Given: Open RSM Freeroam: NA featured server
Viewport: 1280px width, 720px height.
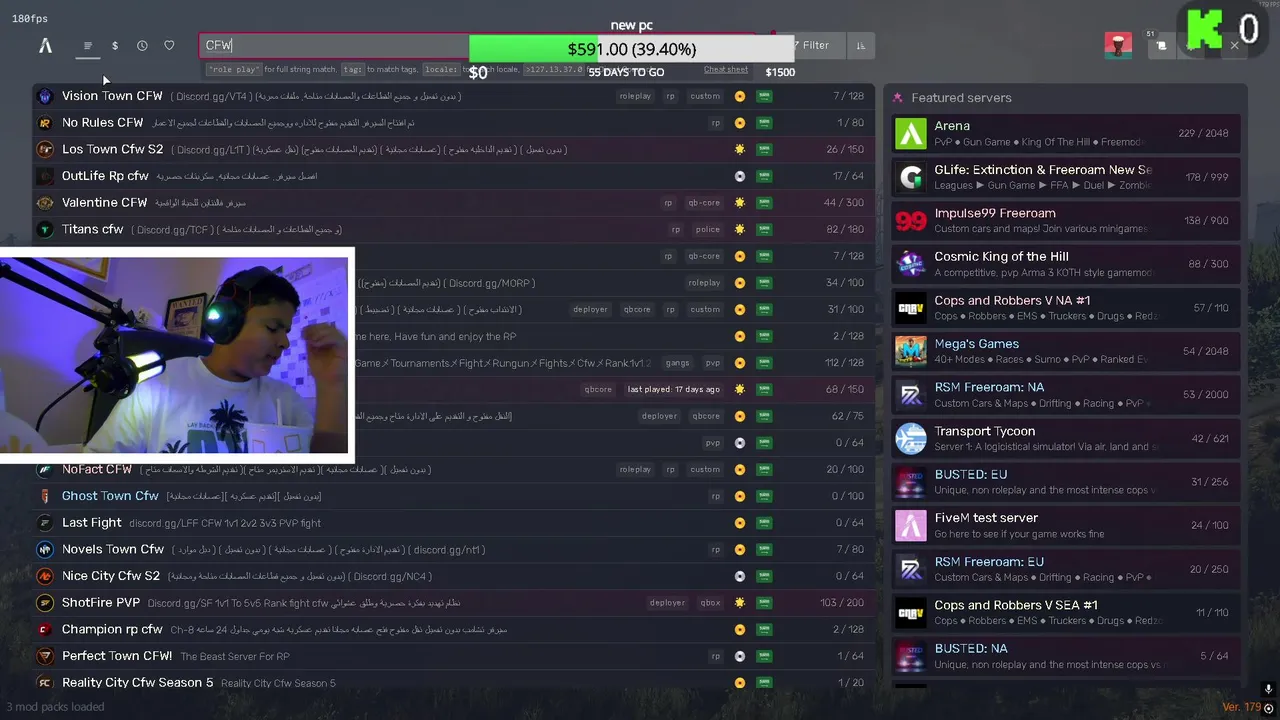Looking at the screenshot, I should [1066, 395].
